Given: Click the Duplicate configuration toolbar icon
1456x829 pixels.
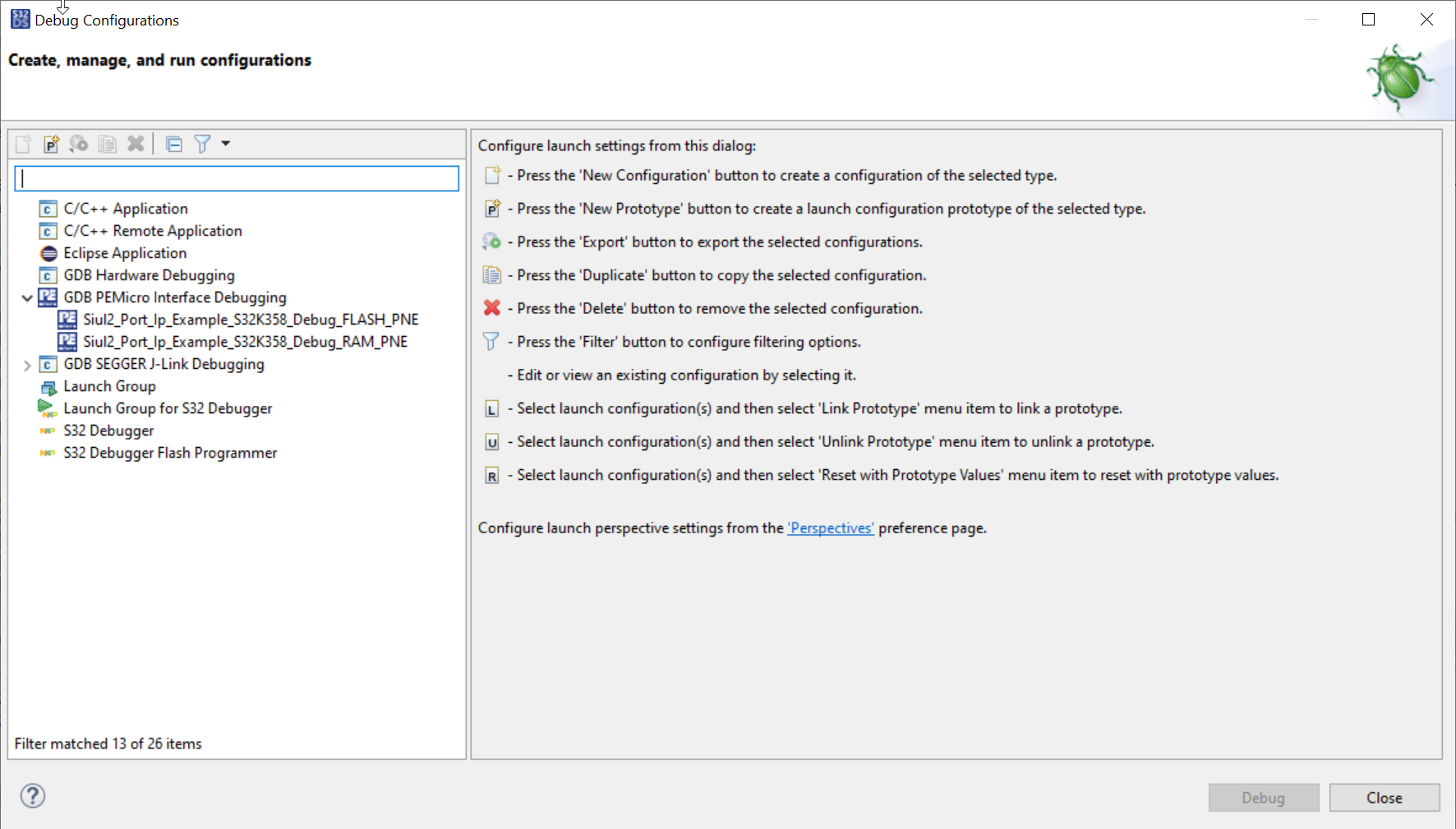Looking at the screenshot, I should pyautogui.click(x=107, y=145).
